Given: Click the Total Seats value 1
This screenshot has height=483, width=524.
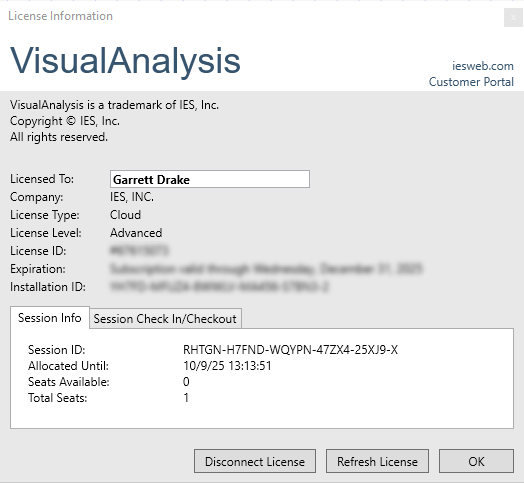Looking at the screenshot, I should 186,398.
